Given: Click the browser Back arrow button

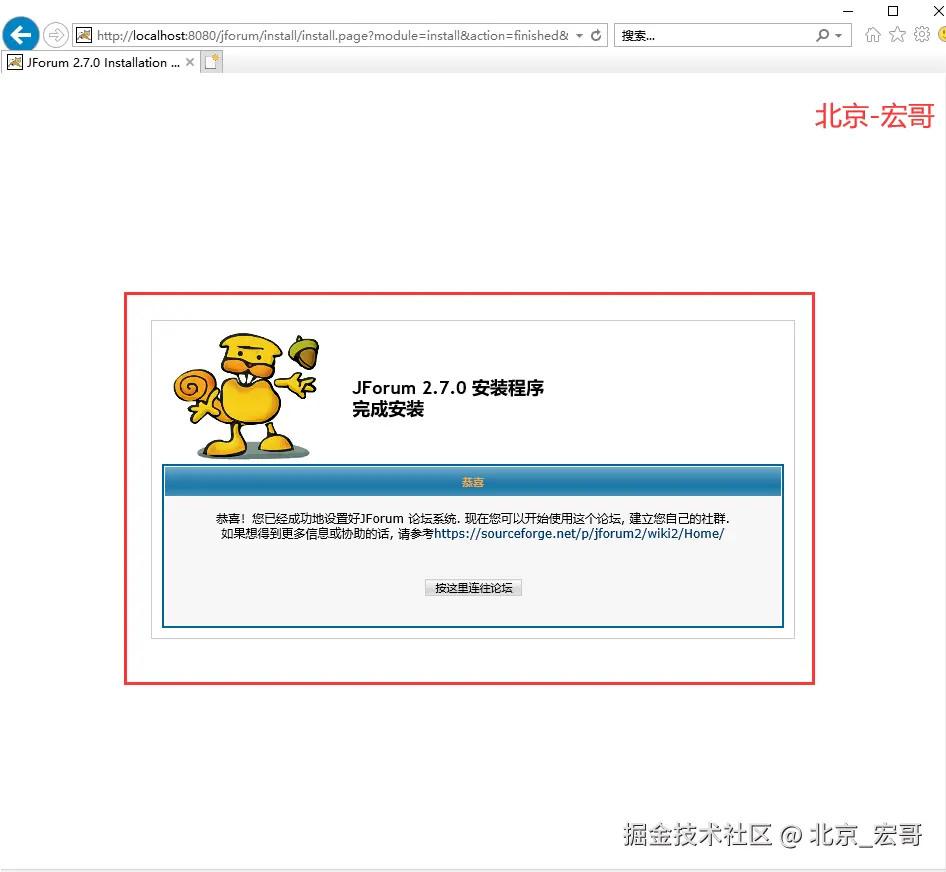Looking at the screenshot, I should (x=21, y=35).
